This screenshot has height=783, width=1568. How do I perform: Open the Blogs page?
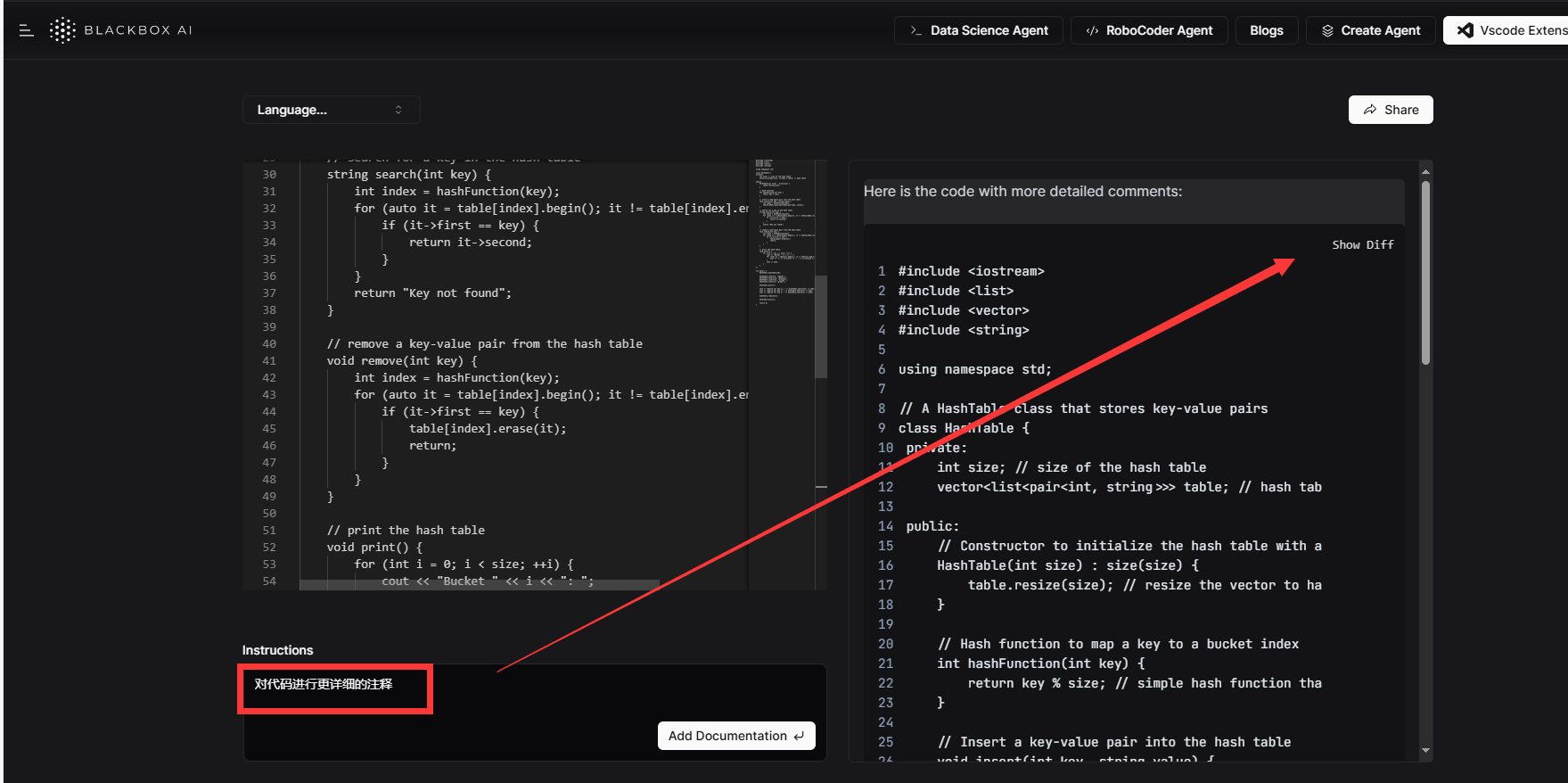[x=1266, y=30]
